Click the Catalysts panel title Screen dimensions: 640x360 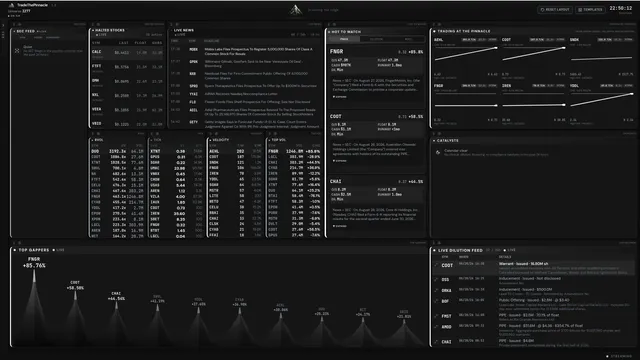447,140
